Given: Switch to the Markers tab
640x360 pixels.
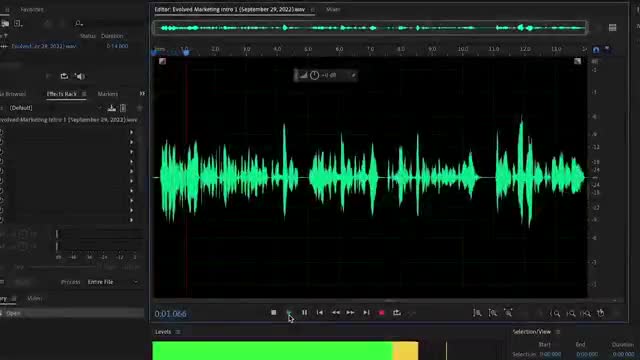Looking at the screenshot, I should [108, 94].
